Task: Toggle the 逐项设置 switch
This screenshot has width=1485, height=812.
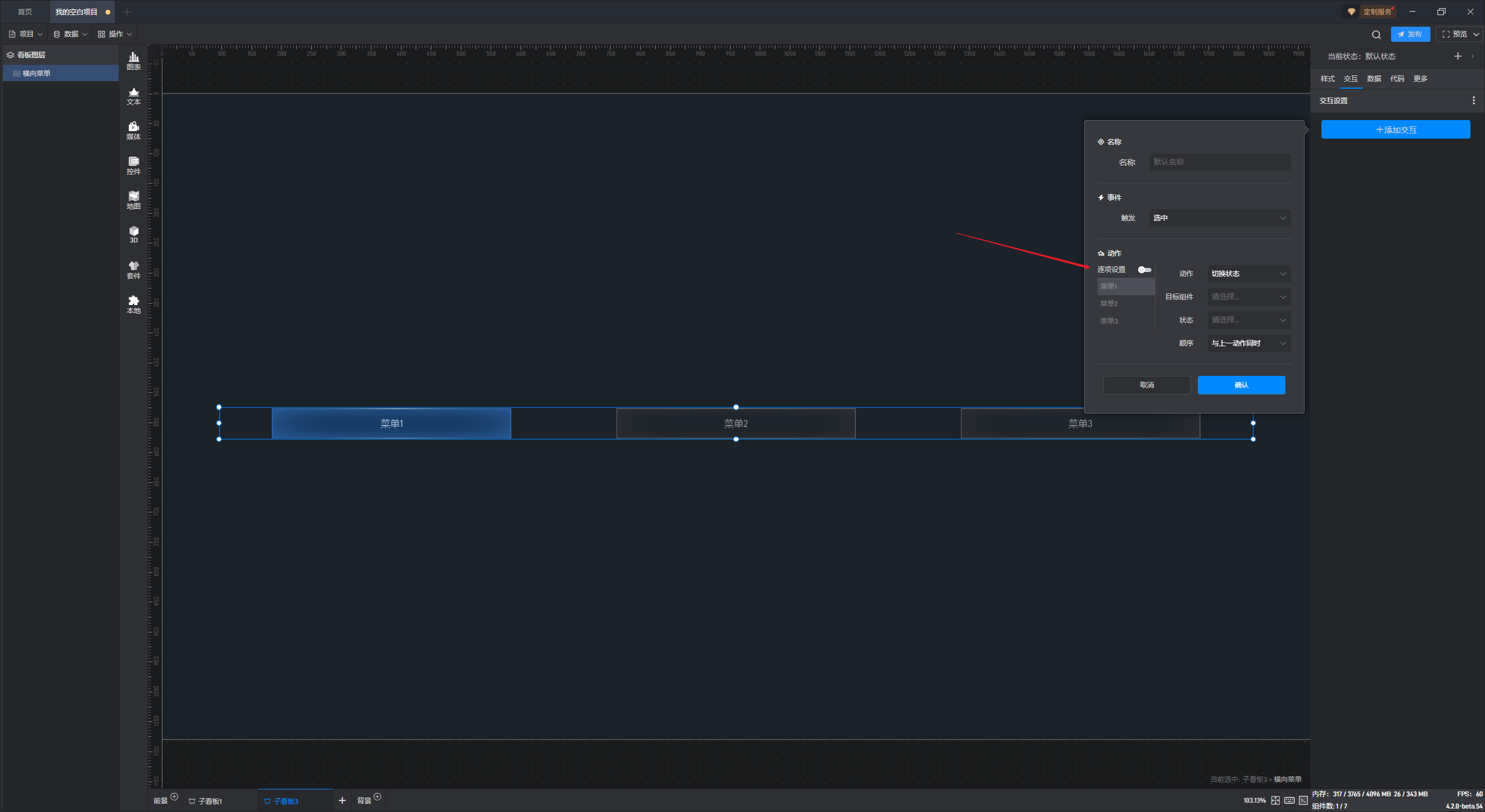Action: (1144, 270)
